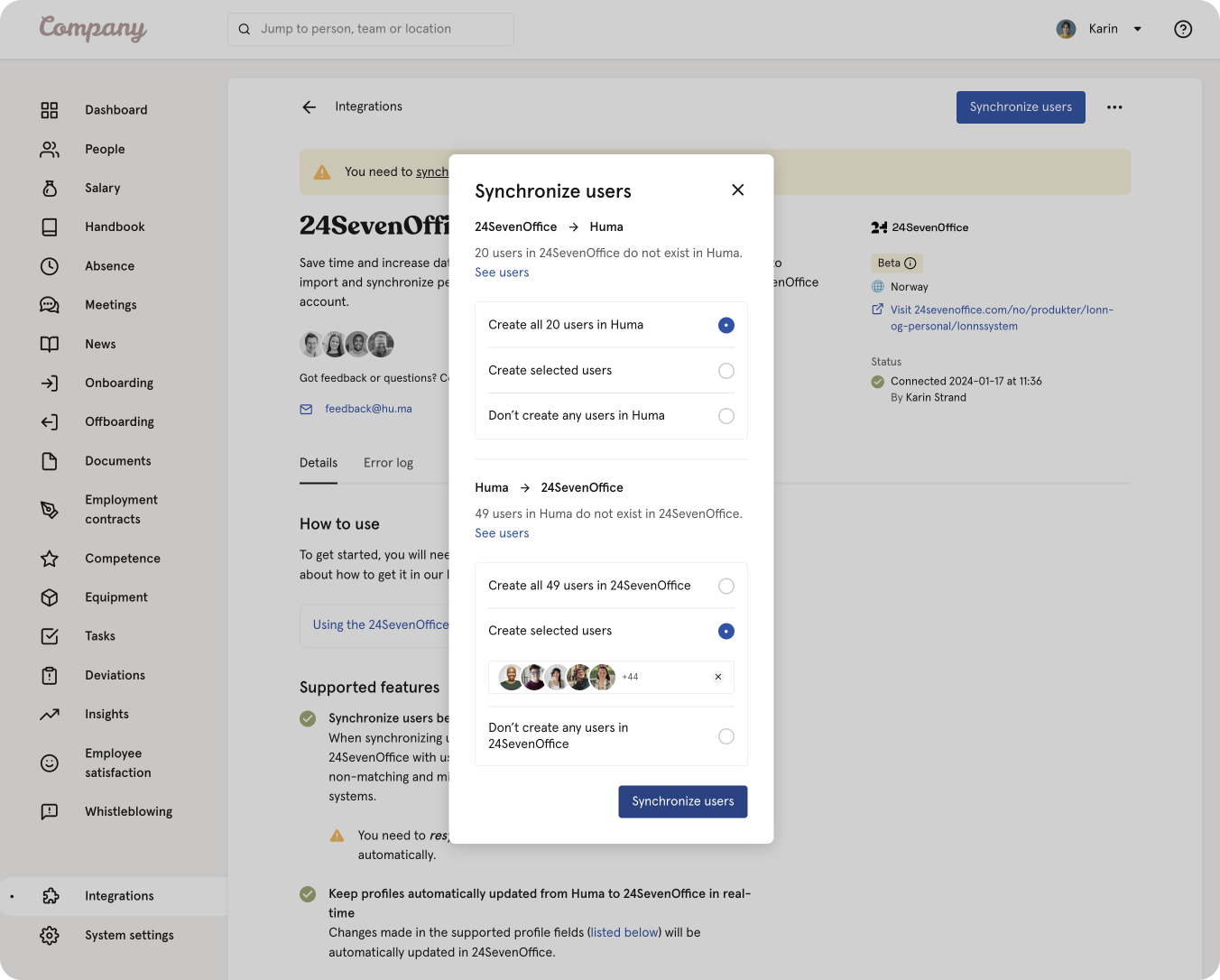Open the Details tab
This screenshot has height=980, width=1220.
coord(319,463)
